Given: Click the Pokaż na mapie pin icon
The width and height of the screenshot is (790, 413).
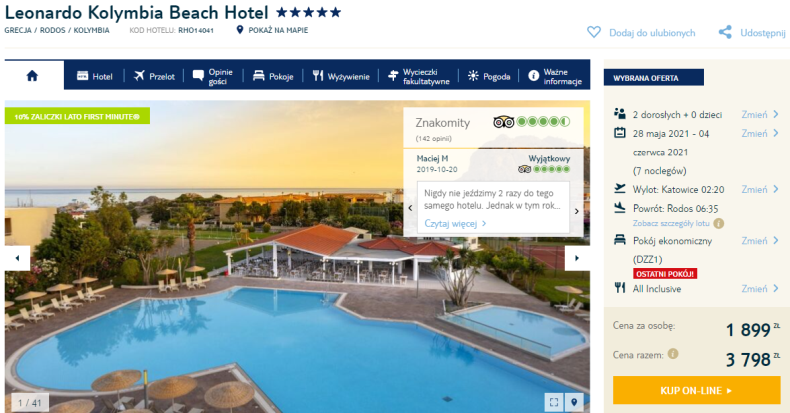Looking at the screenshot, I should point(240,30).
